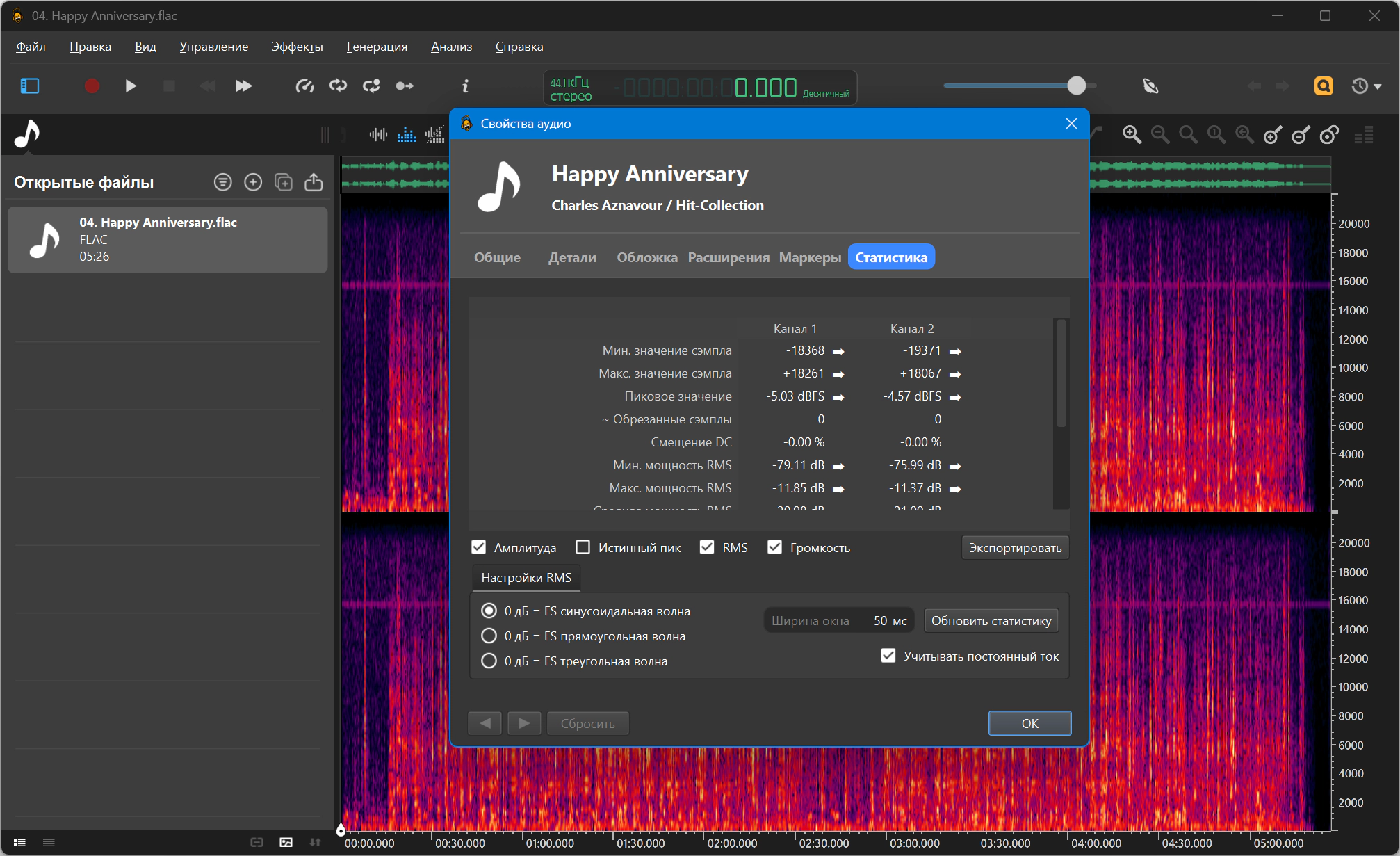The height and width of the screenshot is (856, 1400).
Task: Switch to spectrogram view icon
Action: [x=407, y=135]
